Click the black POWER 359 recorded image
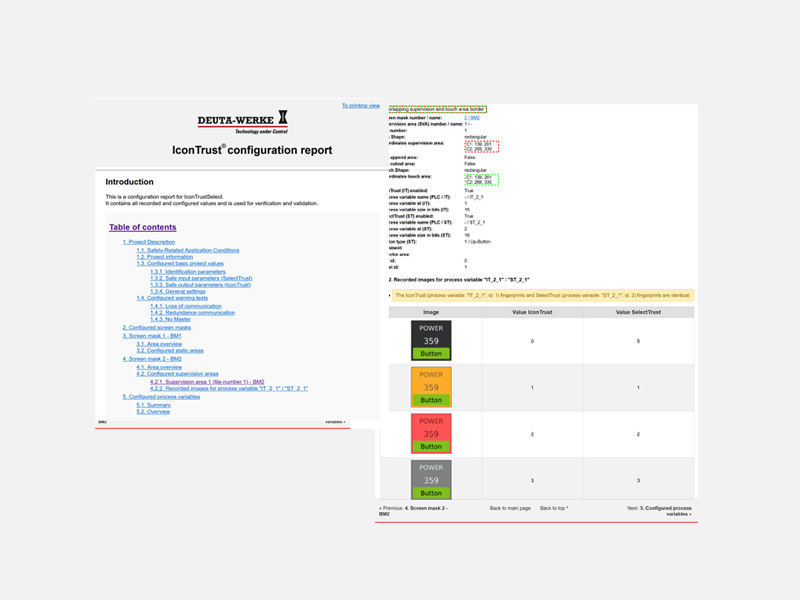Viewport: 800px width, 600px height. pos(431,340)
